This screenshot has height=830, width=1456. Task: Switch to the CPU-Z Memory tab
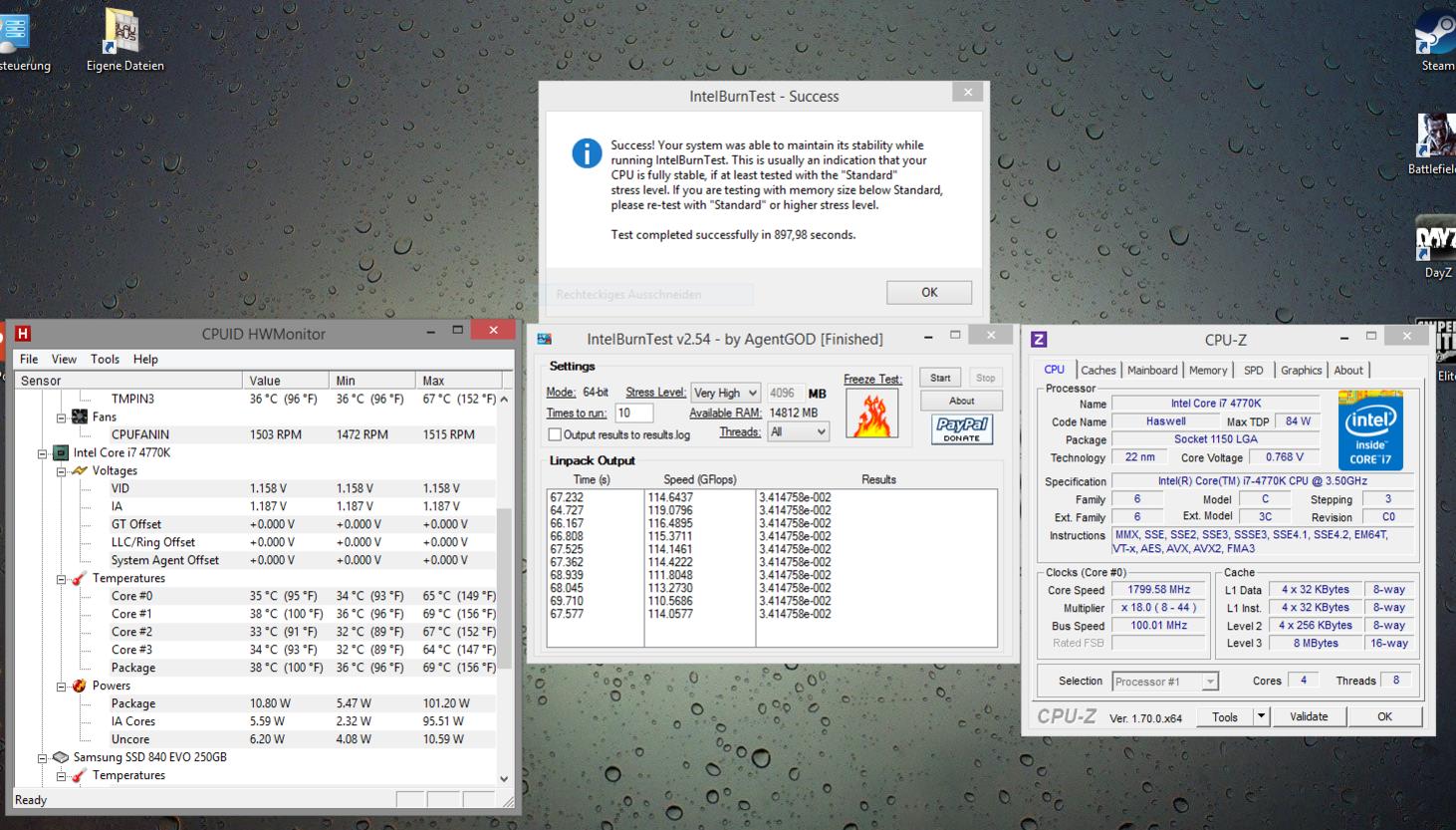[1208, 370]
